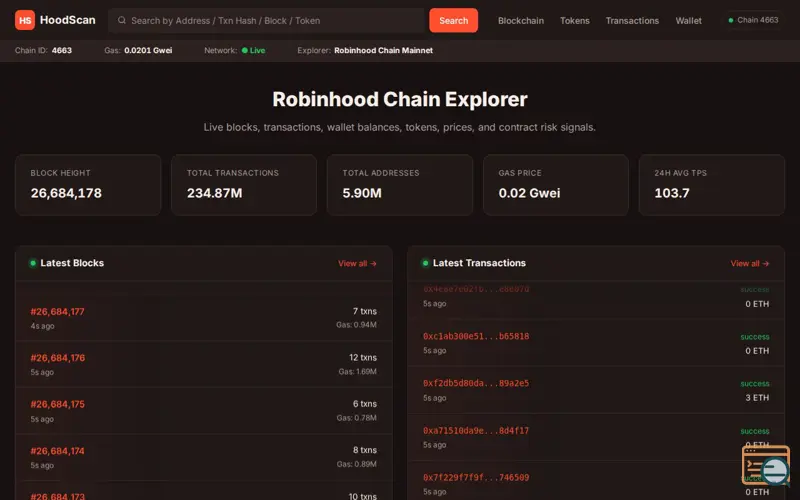Click Robinhood Chain Mainnet explorer label
The height and width of the screenshot is (500, 800).
383,51
